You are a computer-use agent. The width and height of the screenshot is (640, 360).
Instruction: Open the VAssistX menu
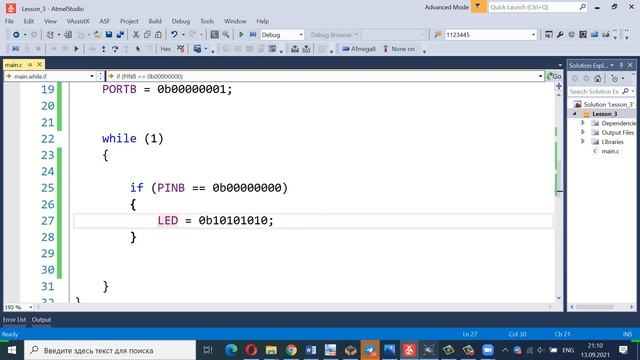point(78,21)
